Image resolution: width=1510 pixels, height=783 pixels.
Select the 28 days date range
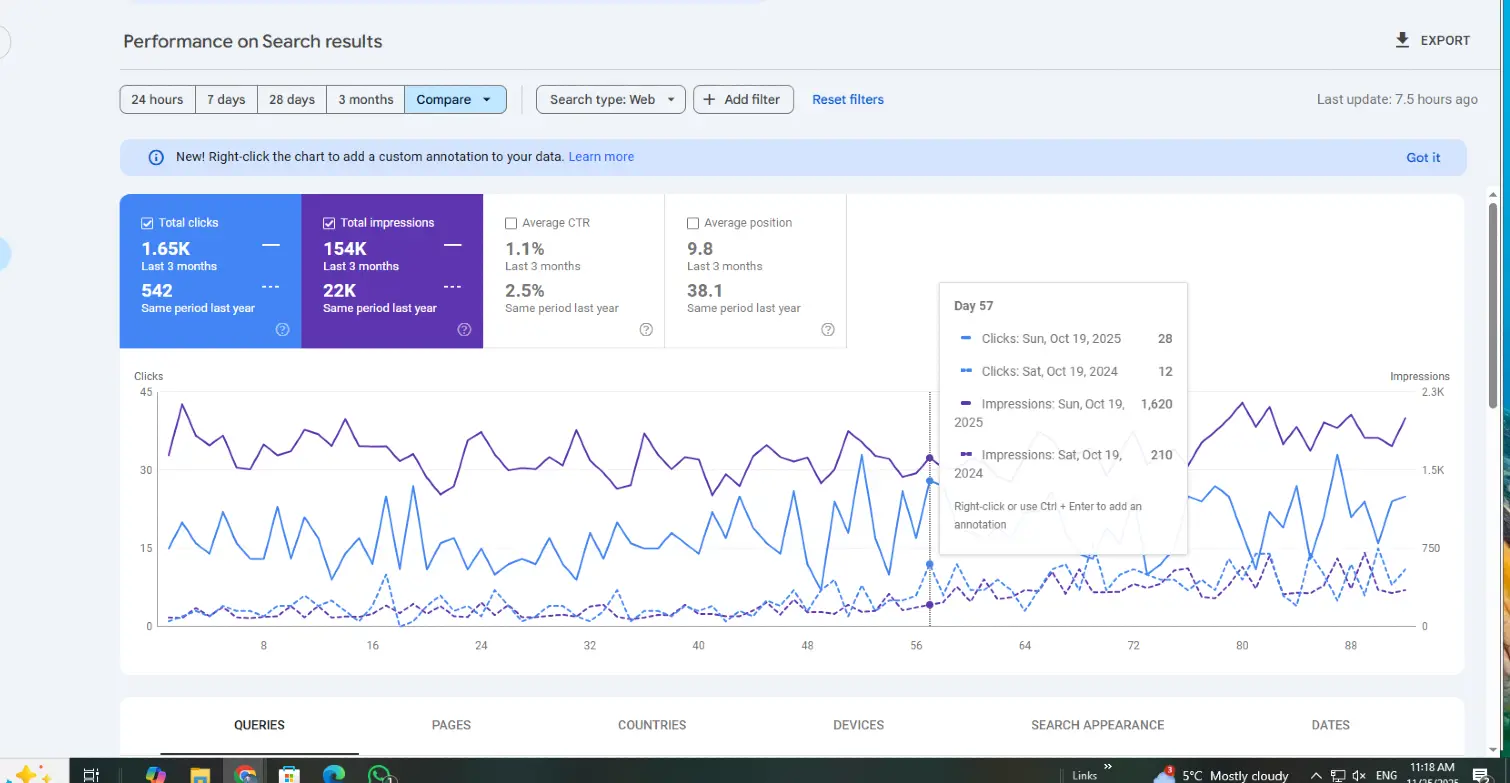[x=292, y=100]
